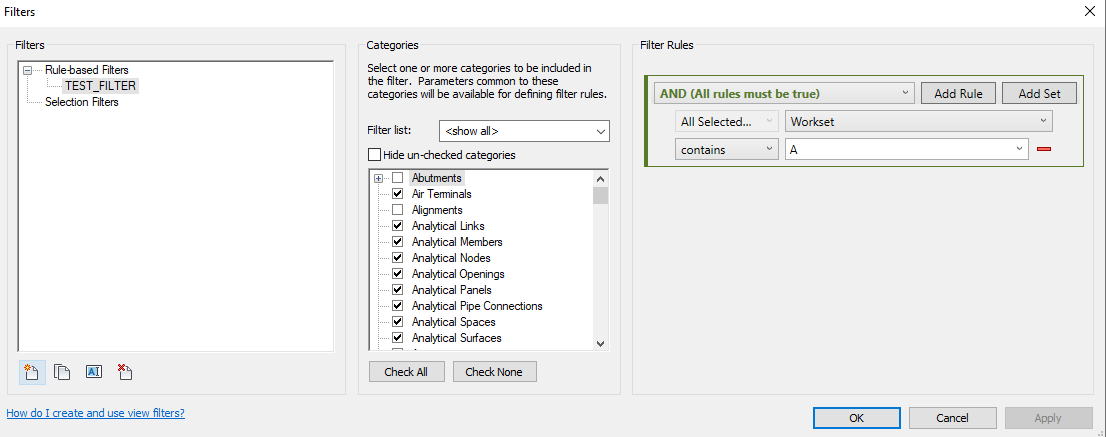Click the Duplicate filter icon
This screenshot has width=1106, height=437.
point(62,372)
